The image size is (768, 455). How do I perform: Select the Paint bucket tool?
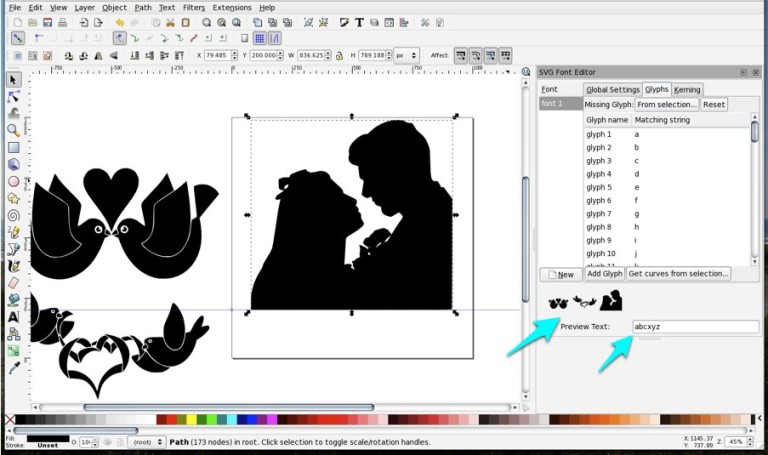(x=14, y=300)
